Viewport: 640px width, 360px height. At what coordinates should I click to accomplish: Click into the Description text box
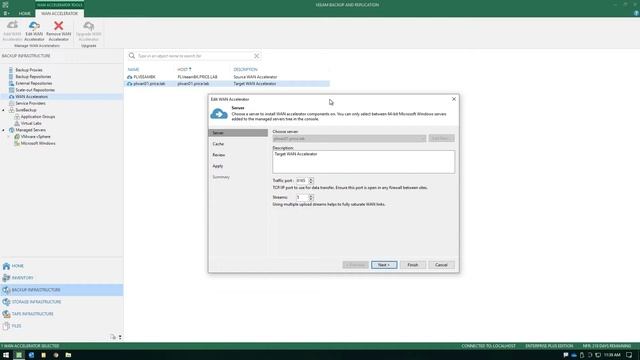coord(363,162)
